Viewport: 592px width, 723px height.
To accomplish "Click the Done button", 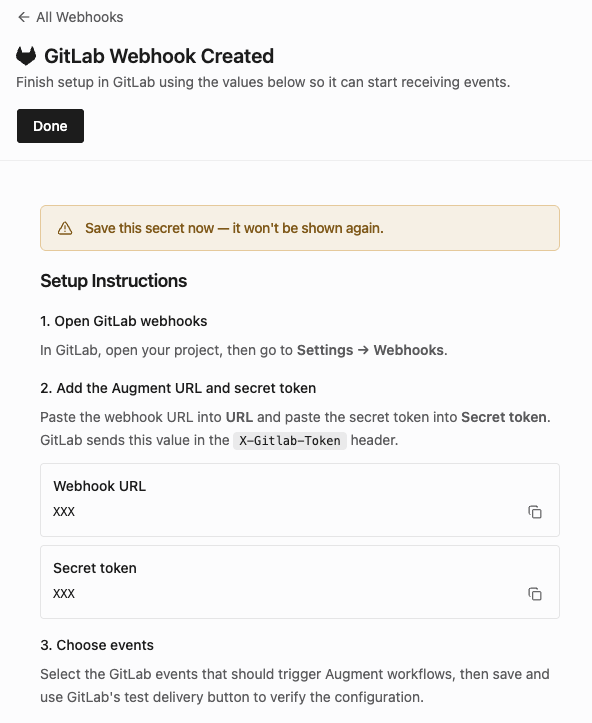I will point(50,126).
